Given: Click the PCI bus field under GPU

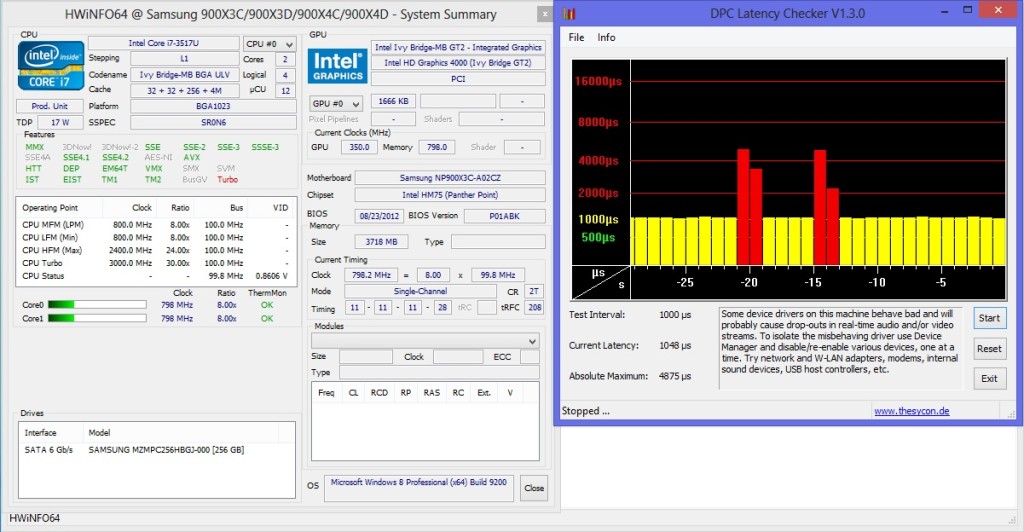Looking at the screenshot, I should [x=458, y=78].
